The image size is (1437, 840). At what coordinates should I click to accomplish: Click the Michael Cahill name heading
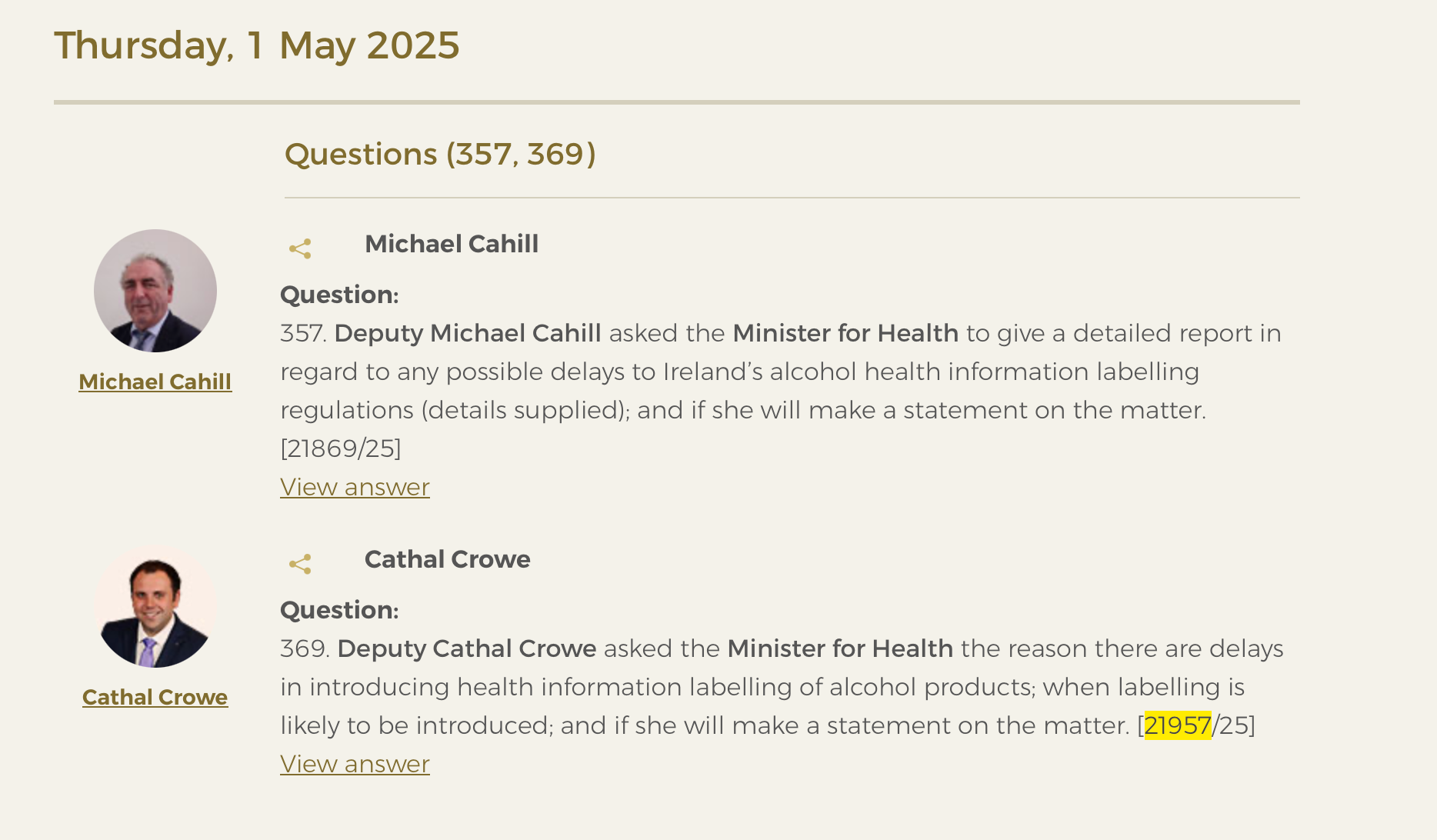point(452,244)
